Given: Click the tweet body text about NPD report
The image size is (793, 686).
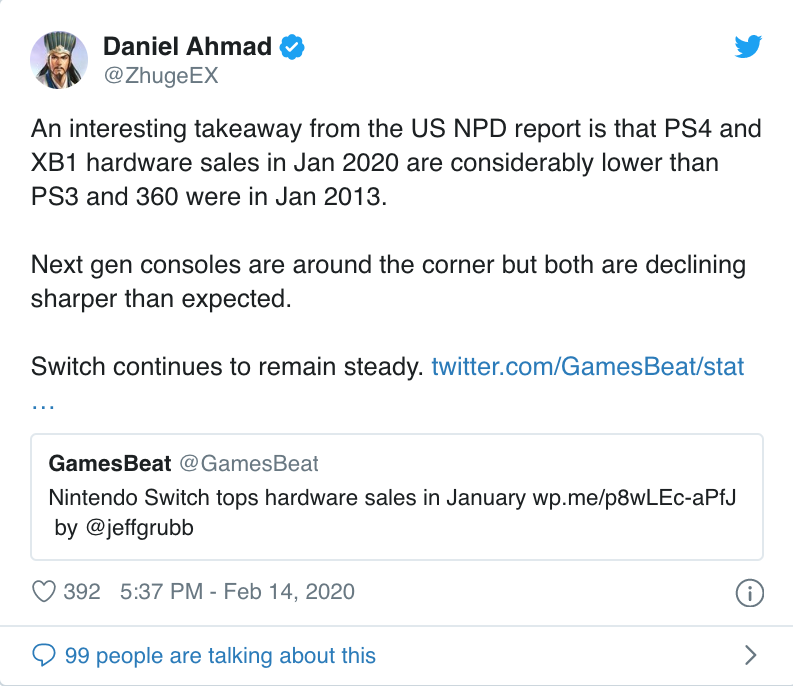Looking at the screenshot, I should 380,161.
